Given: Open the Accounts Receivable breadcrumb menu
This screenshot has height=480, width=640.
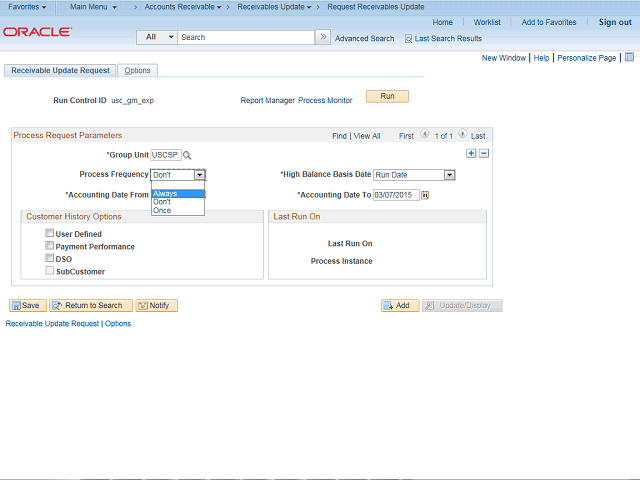Looking at the screenshot, I should tap(182, 7).
